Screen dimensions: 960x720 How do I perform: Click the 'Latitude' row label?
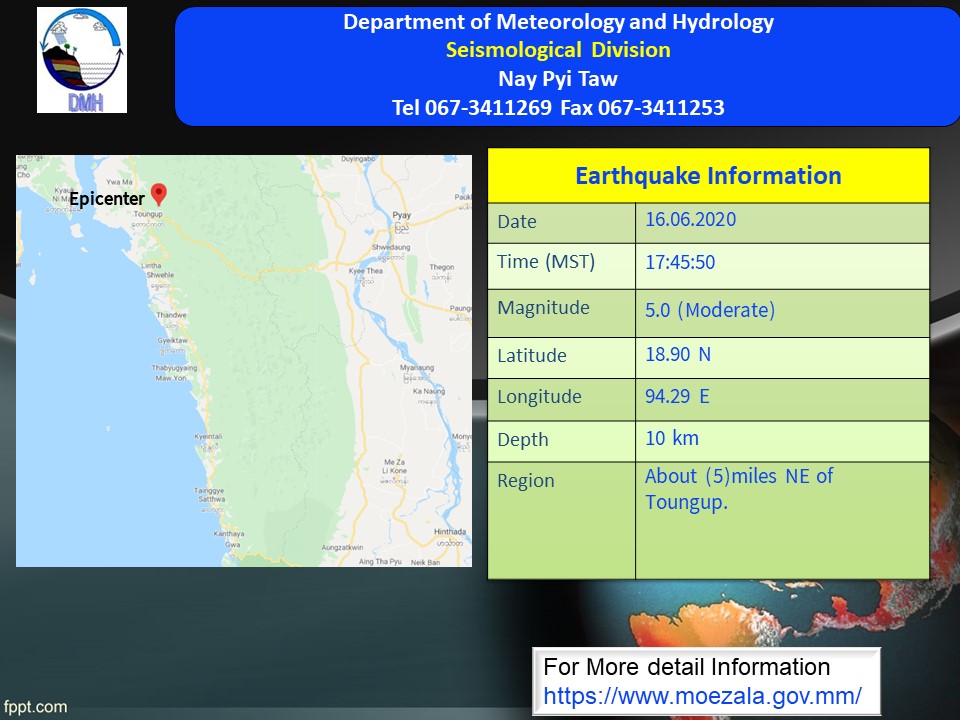(531, 356)
